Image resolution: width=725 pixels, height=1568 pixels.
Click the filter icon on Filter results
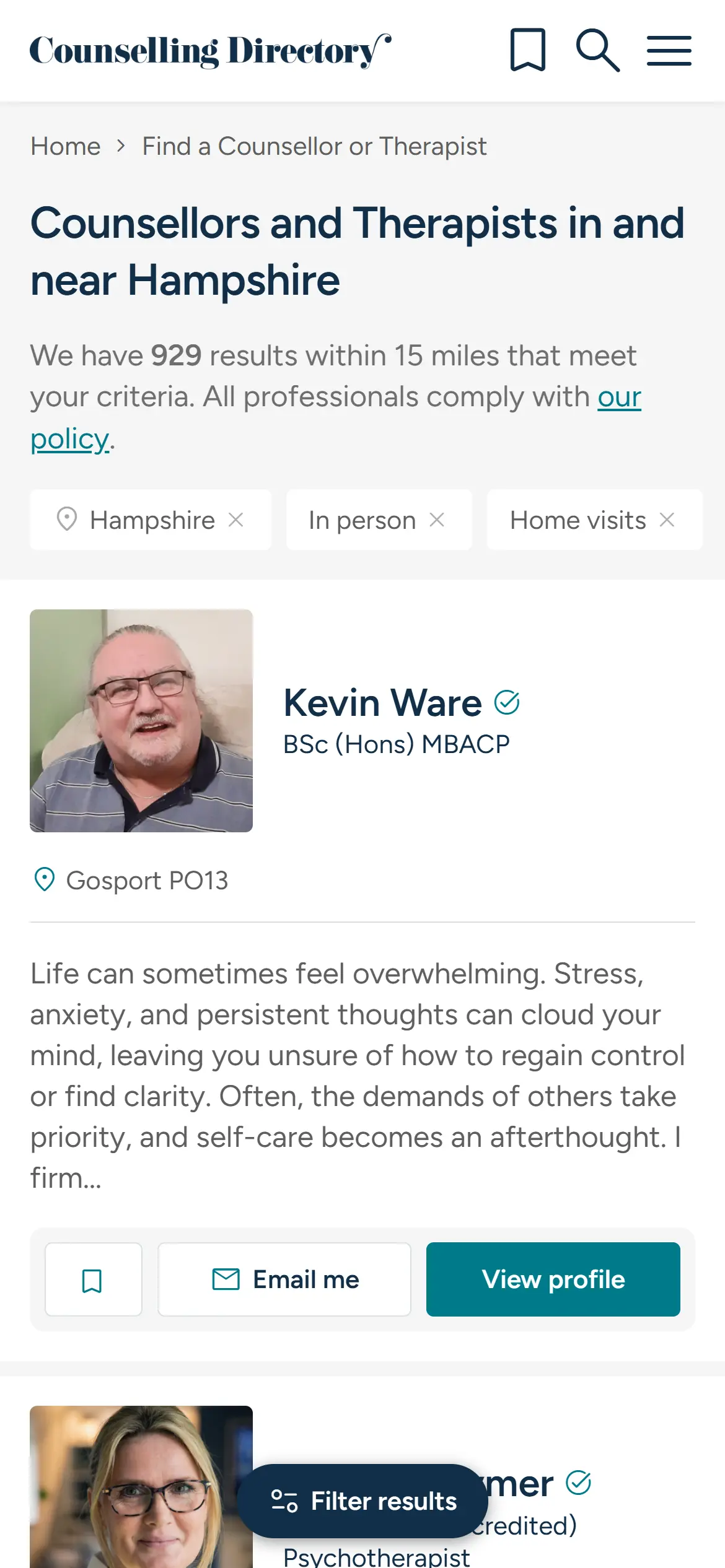[x=285, y=1502]
